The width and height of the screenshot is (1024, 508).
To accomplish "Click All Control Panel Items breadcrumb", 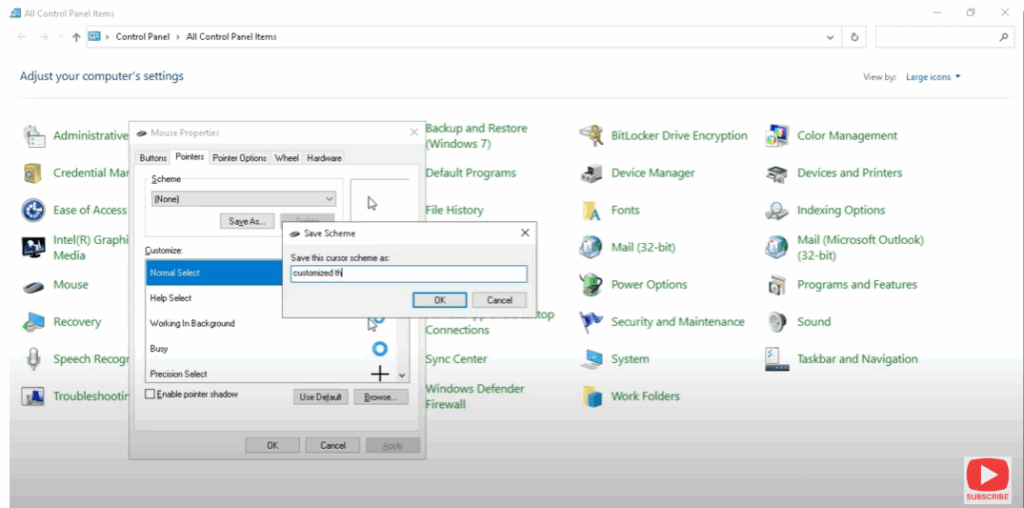I will tap(231, 37).
